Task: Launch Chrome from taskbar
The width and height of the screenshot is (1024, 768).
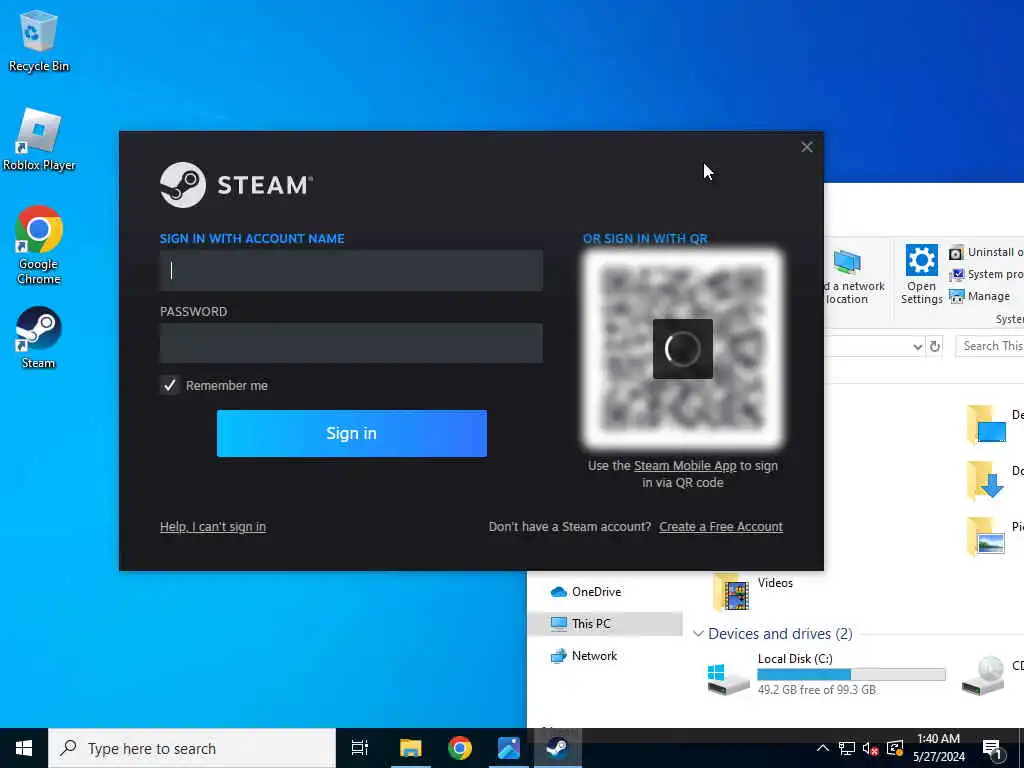Action: click(x=460, y=748)
